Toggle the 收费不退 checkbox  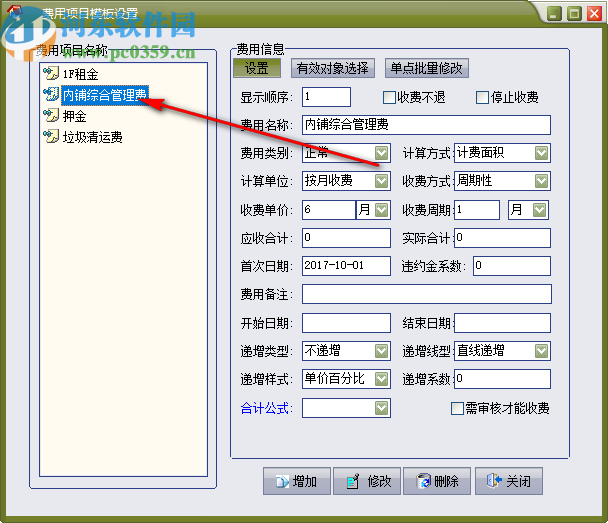pyautogui.click(x=389, y=97)
